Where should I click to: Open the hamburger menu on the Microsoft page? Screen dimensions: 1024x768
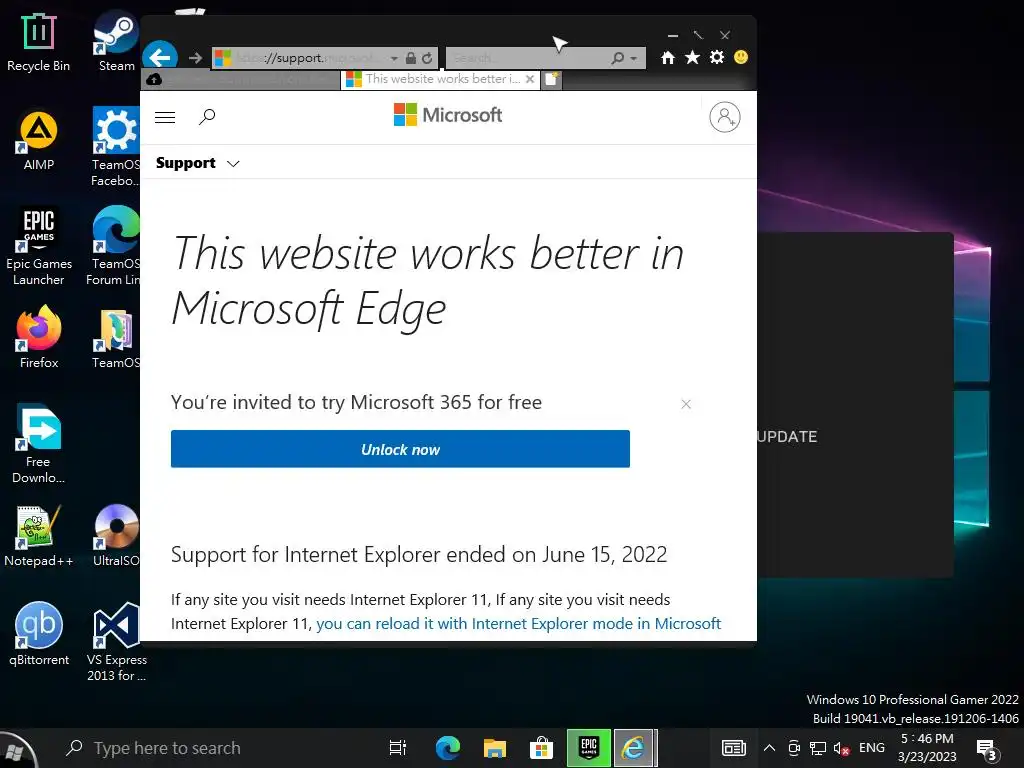(165, 117)
